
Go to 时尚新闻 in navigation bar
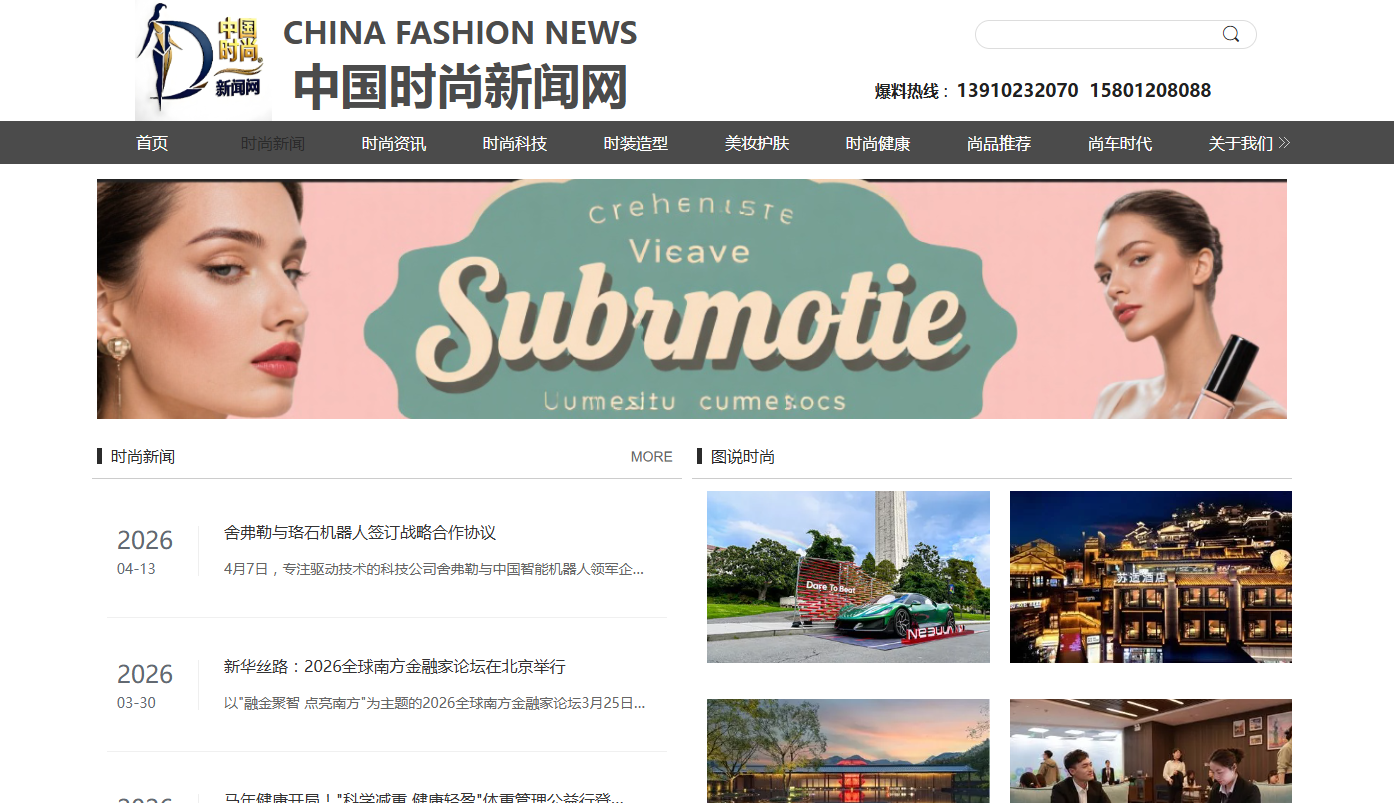point(273,143)
